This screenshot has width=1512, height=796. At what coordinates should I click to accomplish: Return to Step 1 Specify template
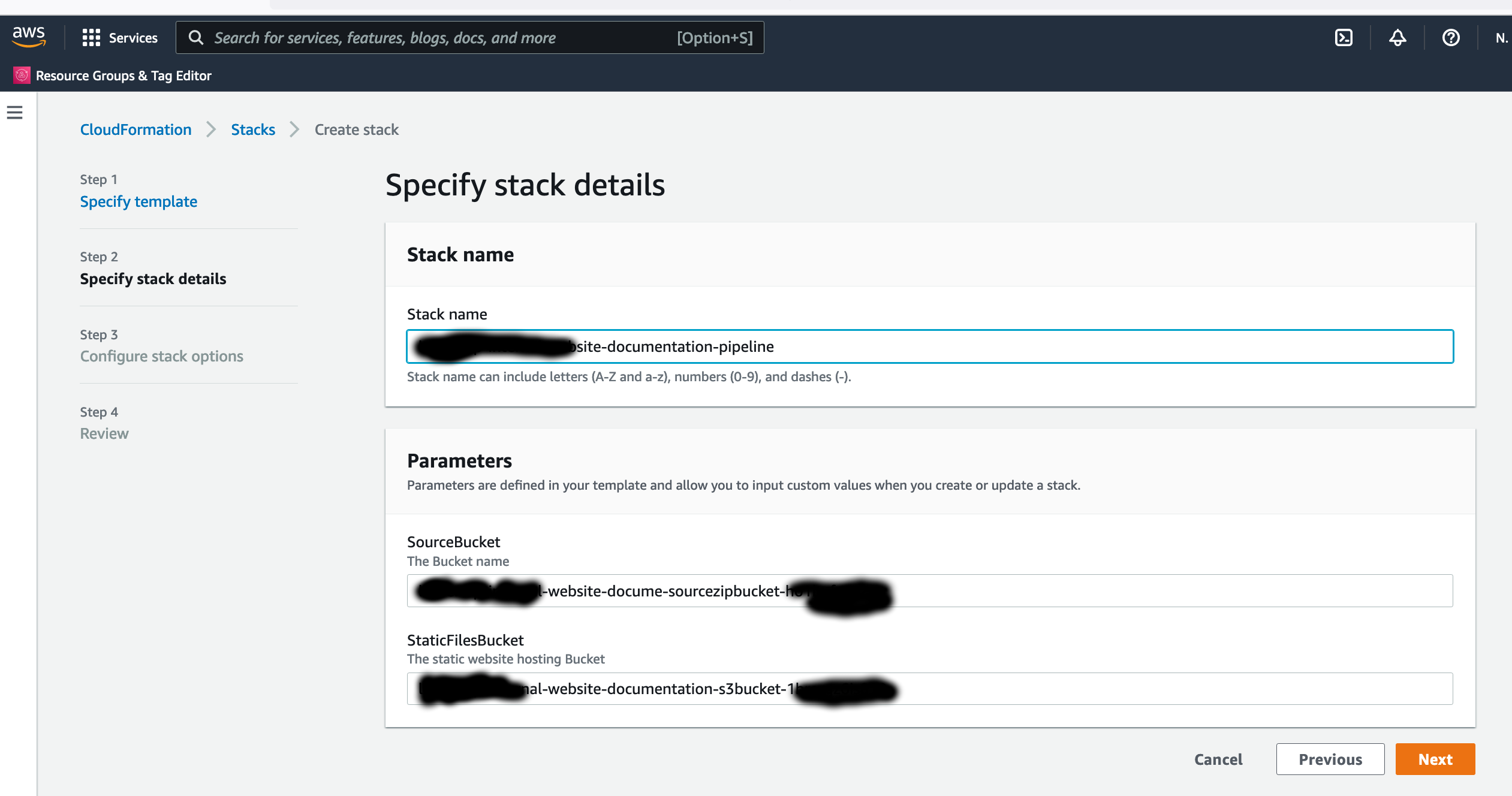pos(138,201)
